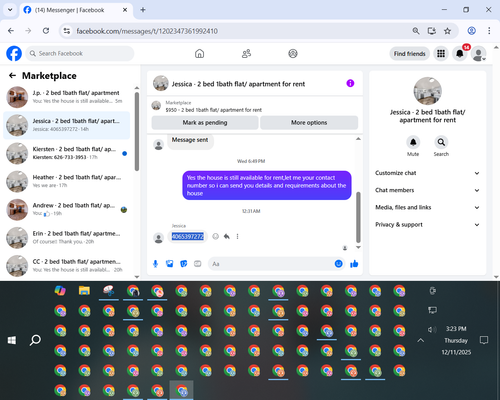The height and width of the screenshot is (400, 500).
Task: Click the browser address bar URL
Action: click(x=147, y=31)
